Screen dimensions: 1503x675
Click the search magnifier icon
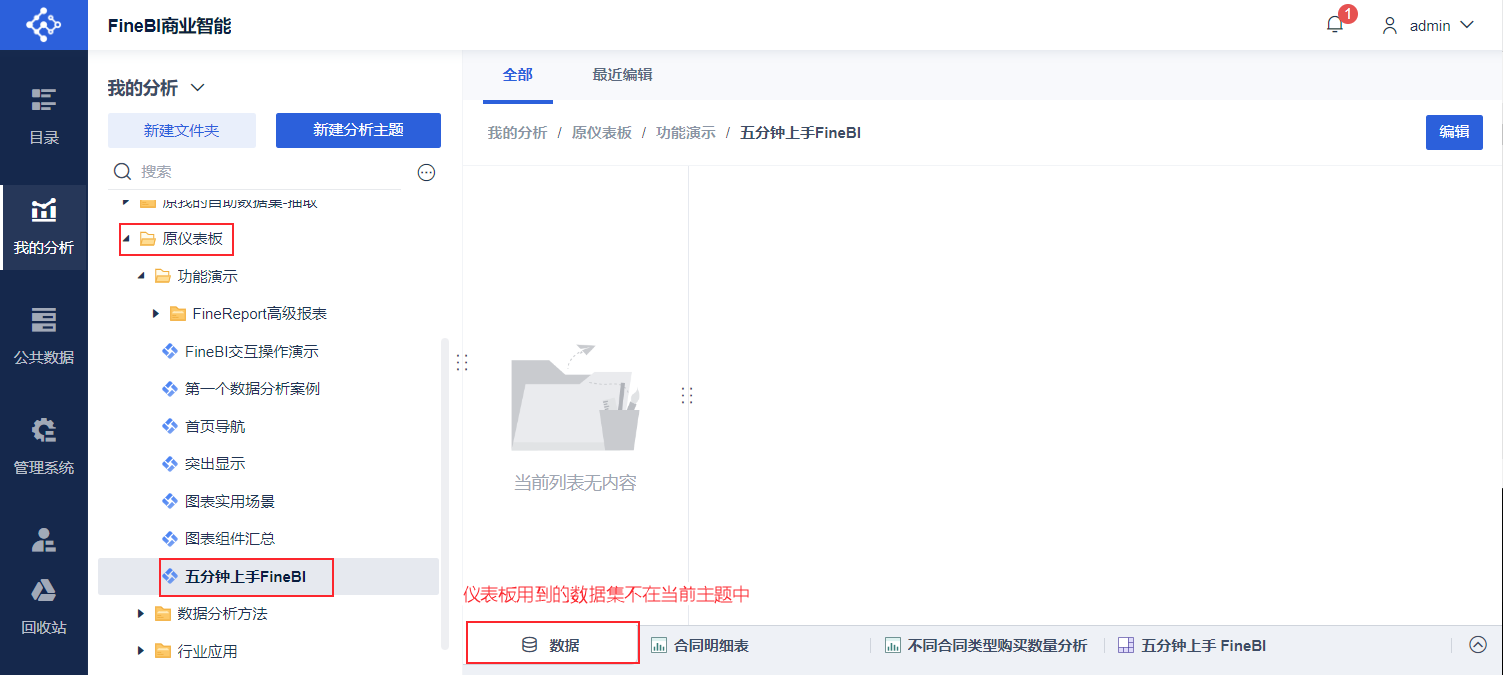click(123, 172)
